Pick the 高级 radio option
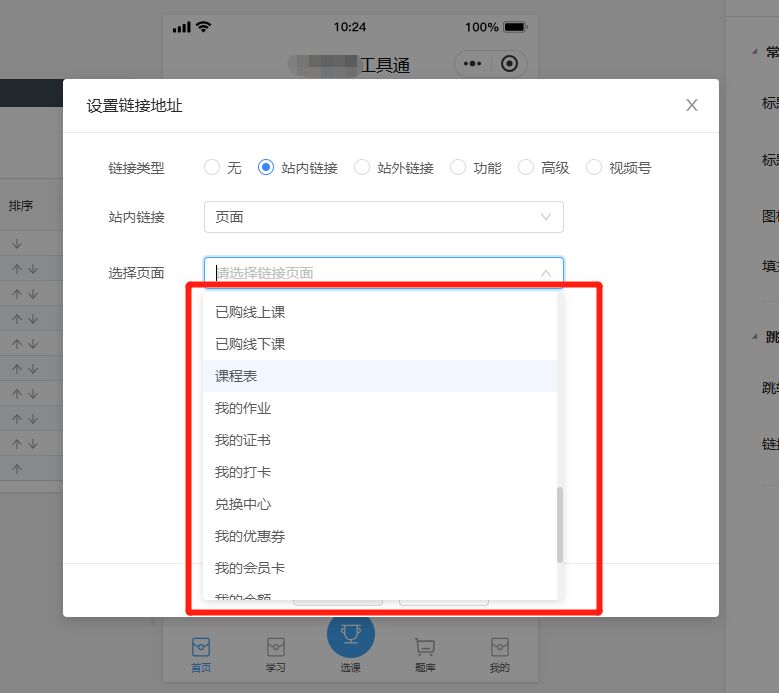This screenshot has width=779, height=693. [x=526, y=167]
